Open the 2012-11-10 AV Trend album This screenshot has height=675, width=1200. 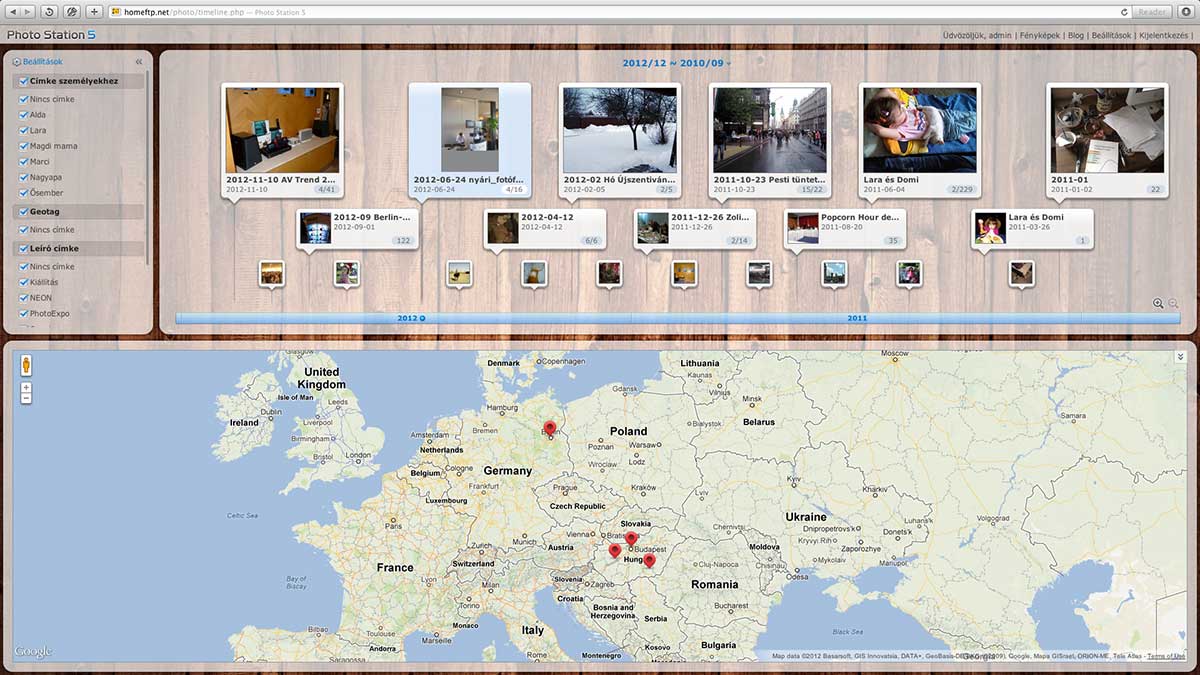(282, 140)
